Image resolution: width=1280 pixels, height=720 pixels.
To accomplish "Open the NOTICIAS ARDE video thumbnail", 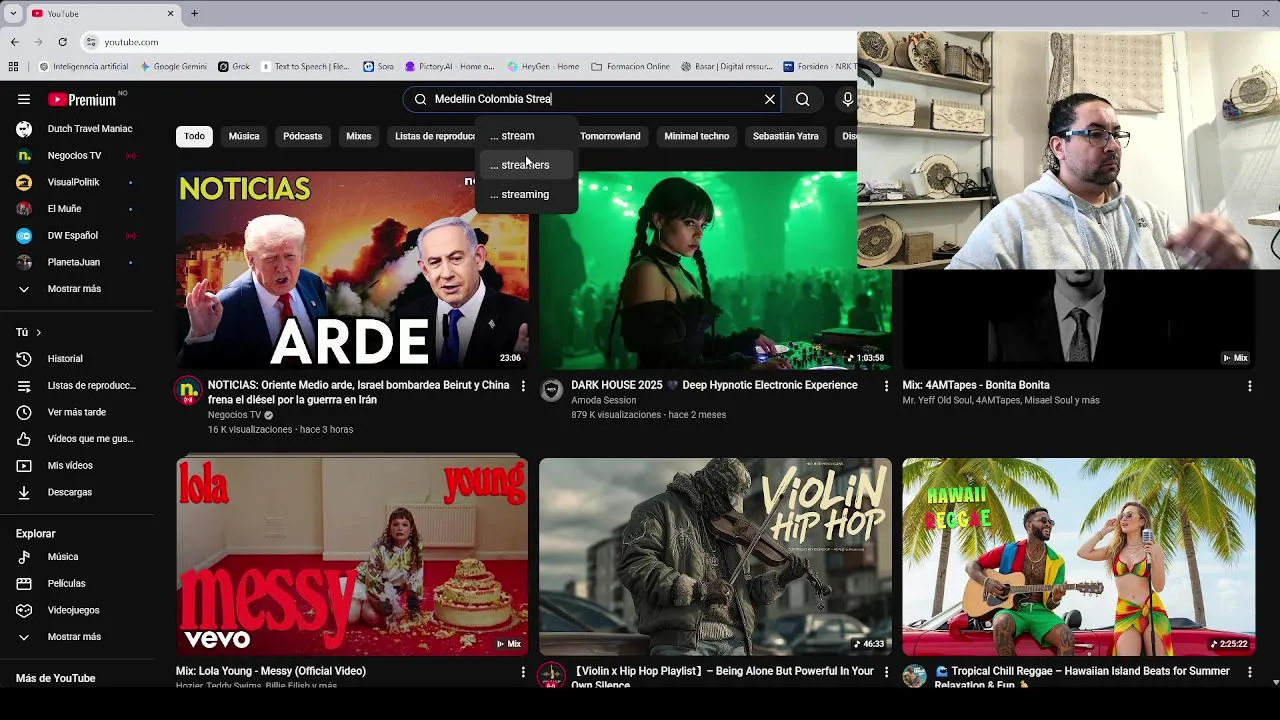I will coord(352,270).
